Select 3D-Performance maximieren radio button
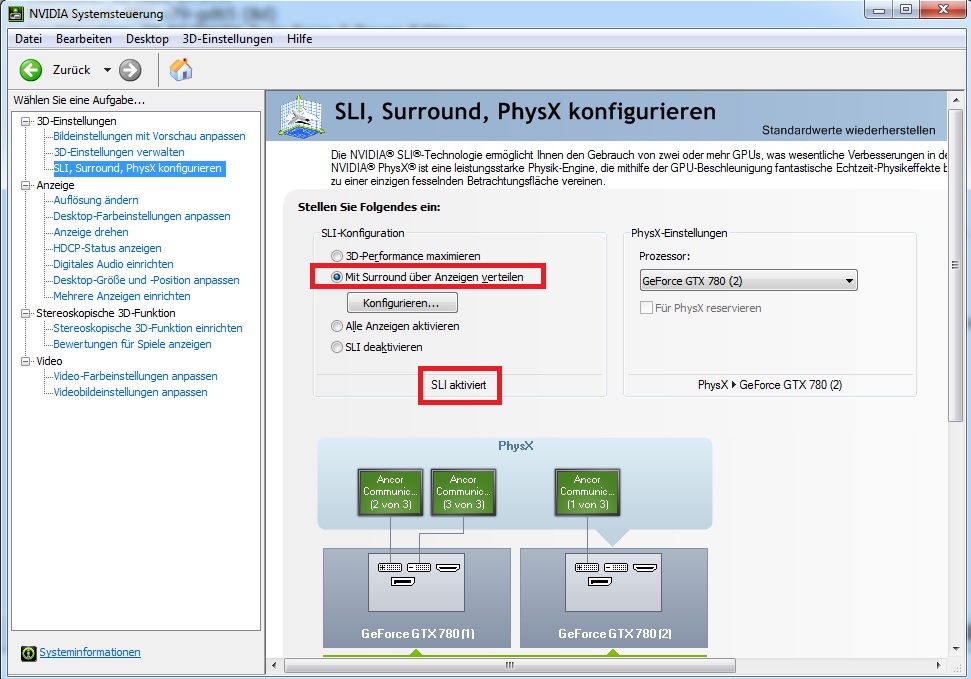Viewport: 971px width, 679px height. [x=336, y=256]
